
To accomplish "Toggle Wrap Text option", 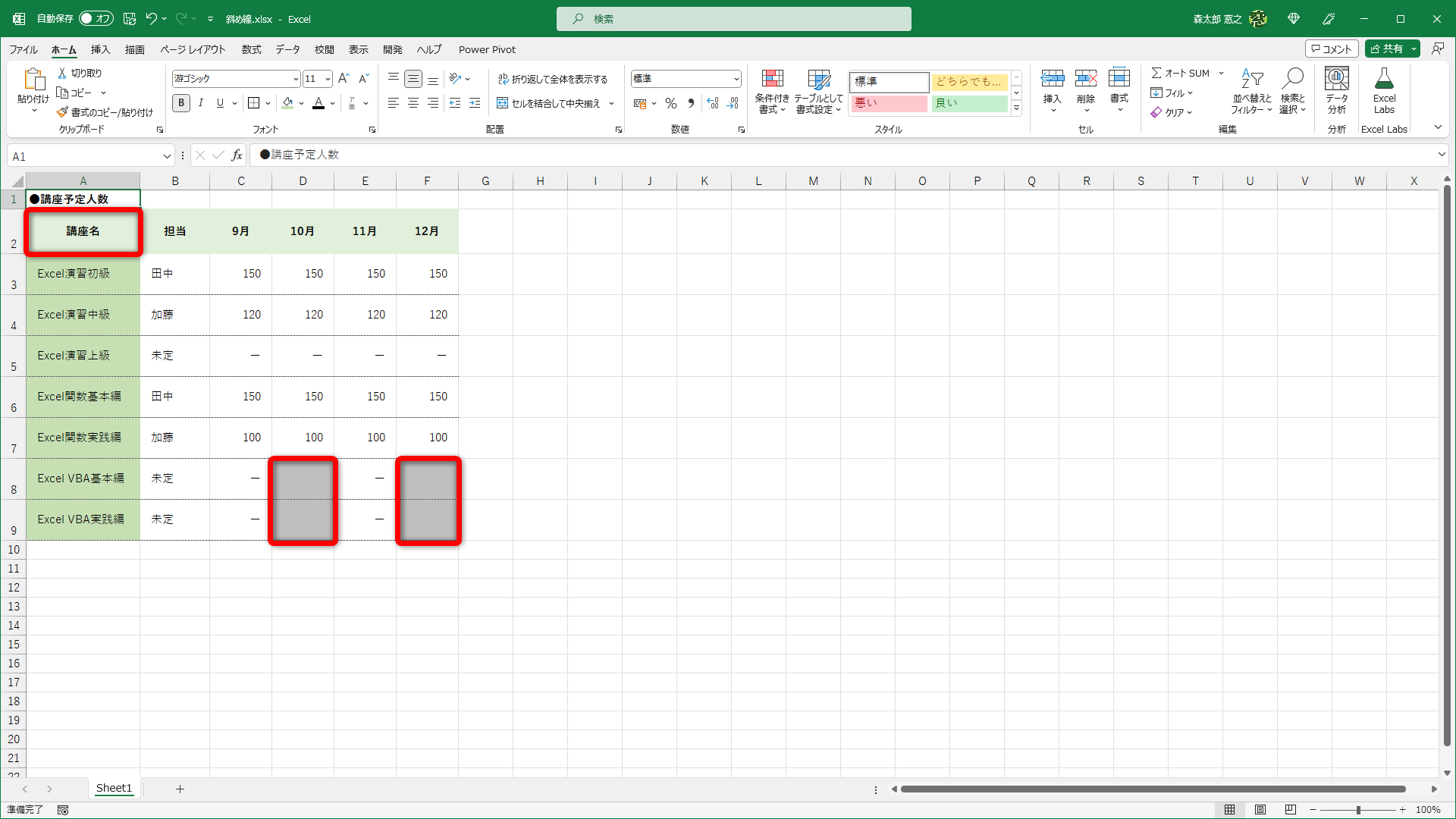I will (x=553, y=79).
